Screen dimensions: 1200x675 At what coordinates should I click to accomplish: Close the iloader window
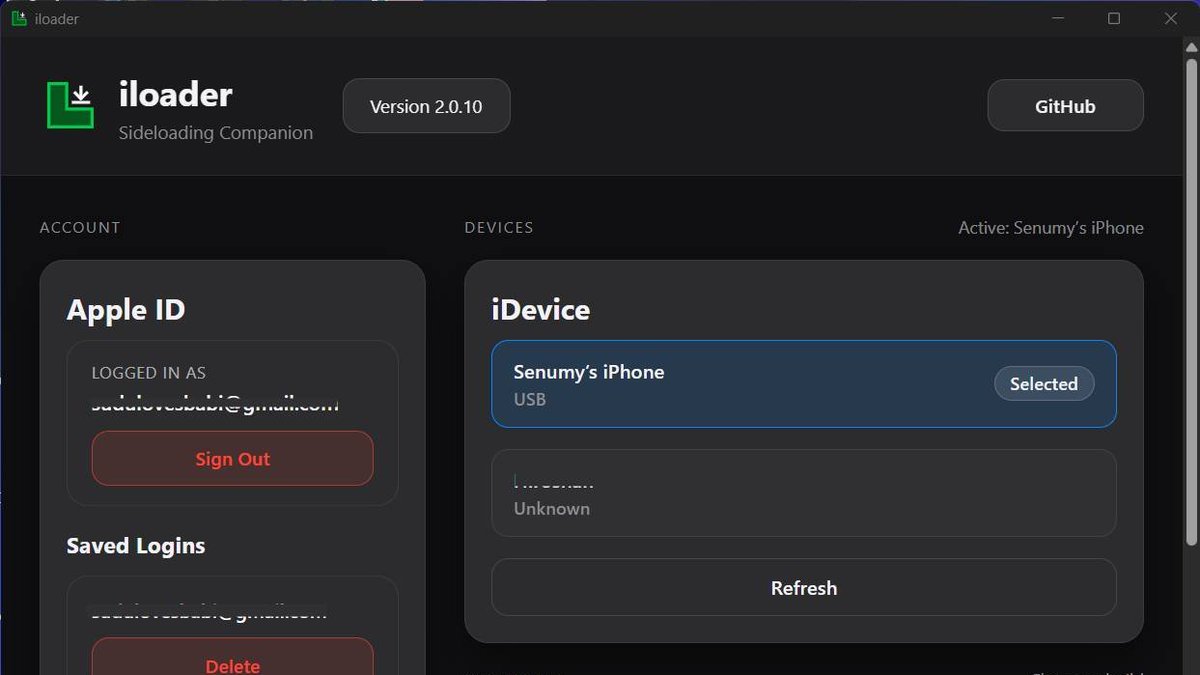click(1171, 19)
